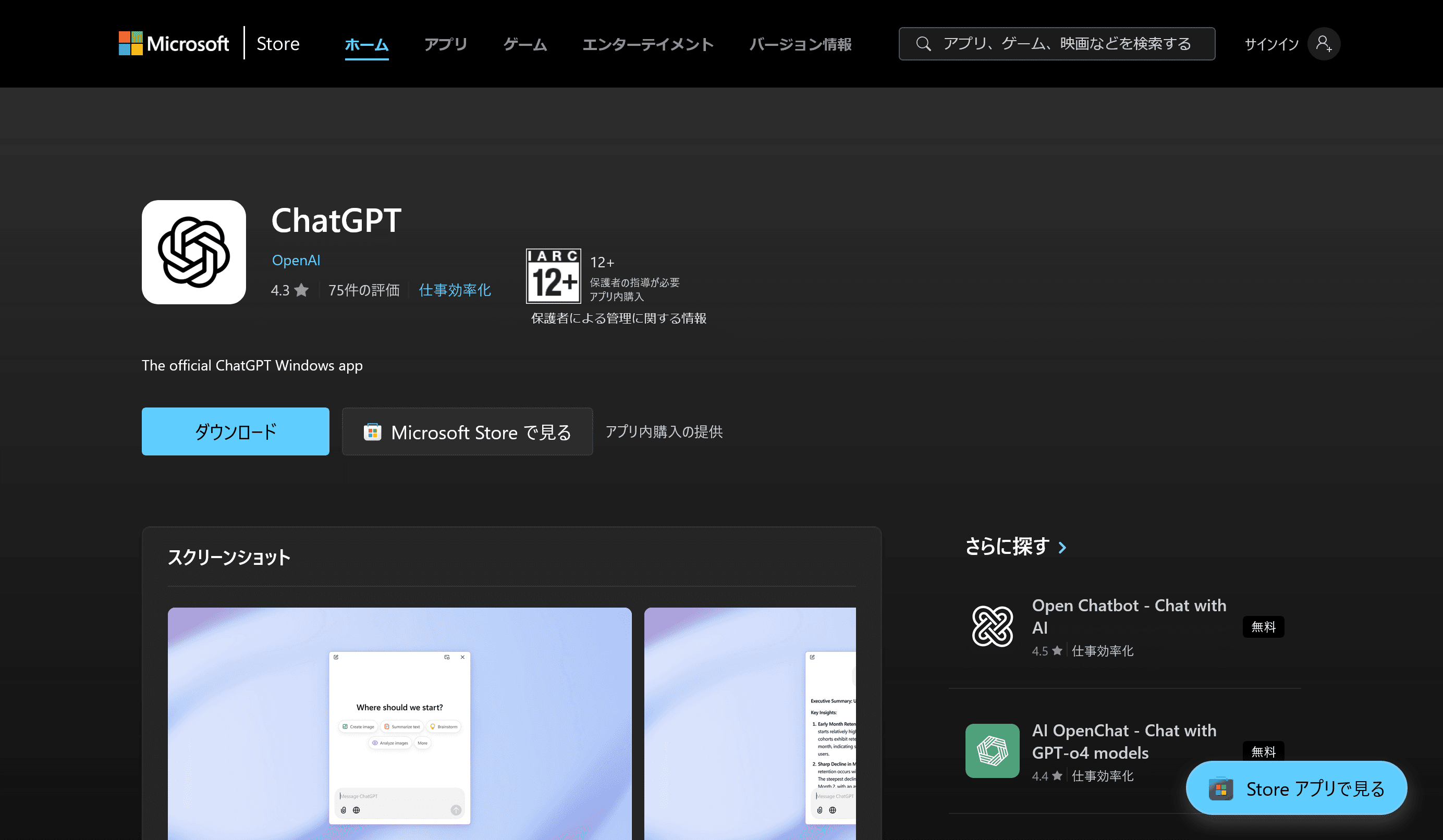The height and width of the screenshot is (840, 1443).
Task: Click The official ChatGPT Windows app description
Action: pyautogui.click(x=252, y=366)
